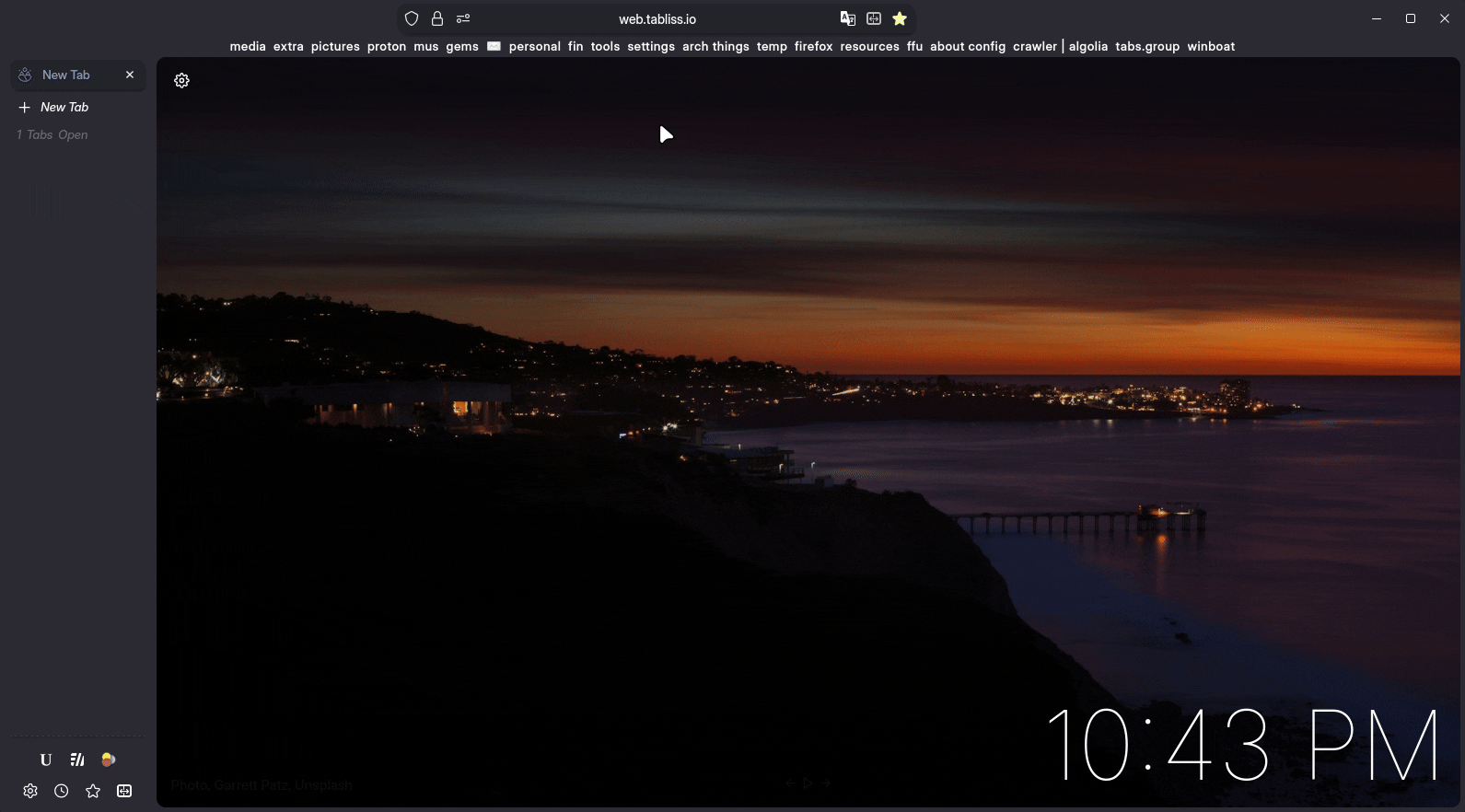This screenshot has width=1465, height=812.
Task: Open the 'about config' bookmark
Action: click(x=968, y=46)
